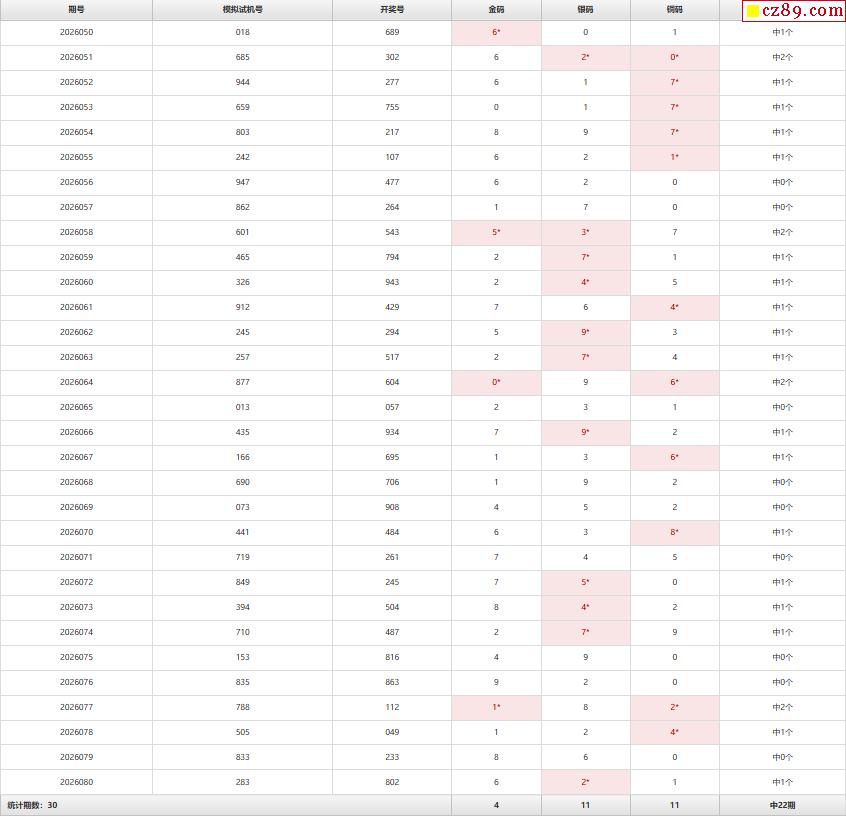
Task: Select period number 2026076
Action: [76, 682]
